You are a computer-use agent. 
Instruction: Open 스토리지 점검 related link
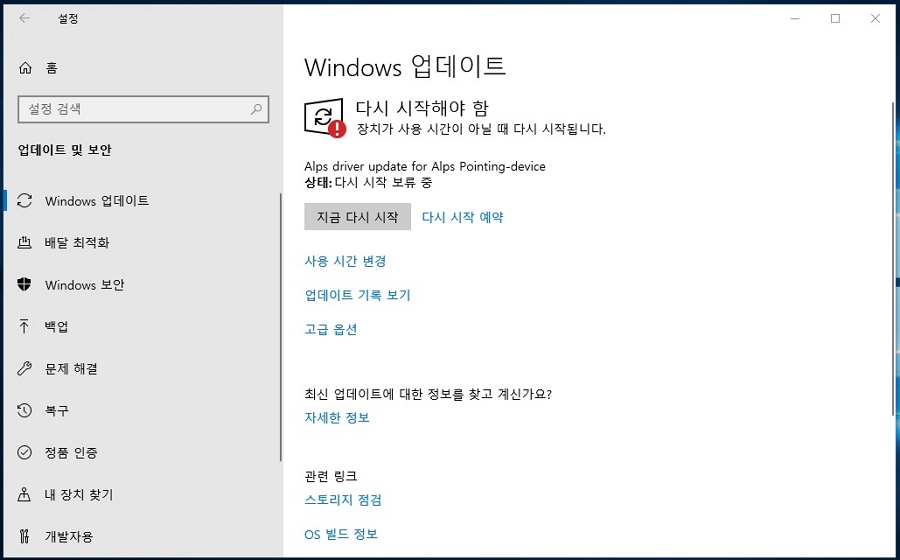[x=343, y=500]
